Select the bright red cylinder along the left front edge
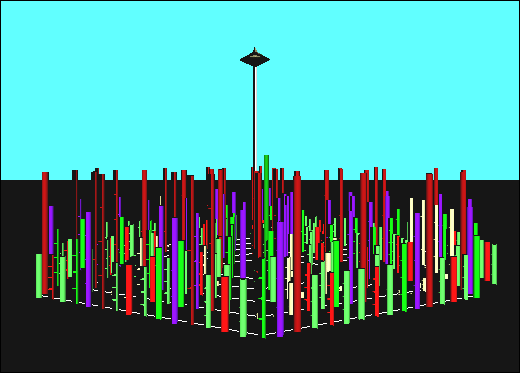Image resolution: width=520 pixels, height=373 pixels. (x=129, y=290)
